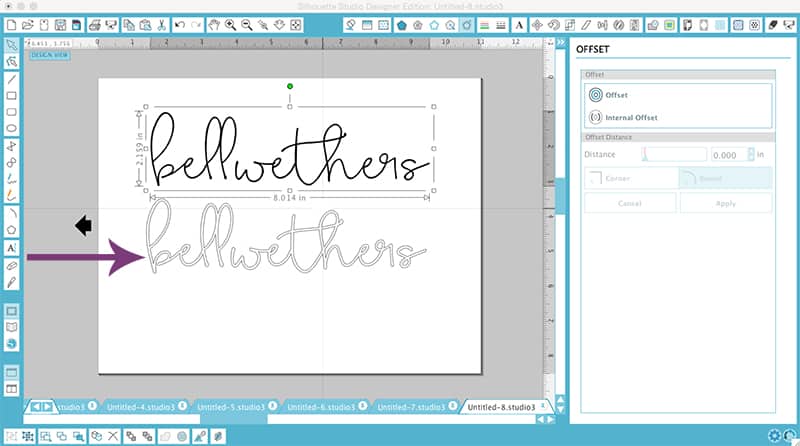Click the horizontal scrollbar below the canvas
The width and height of the screenshot is (800, 446).
coord(234,419)
